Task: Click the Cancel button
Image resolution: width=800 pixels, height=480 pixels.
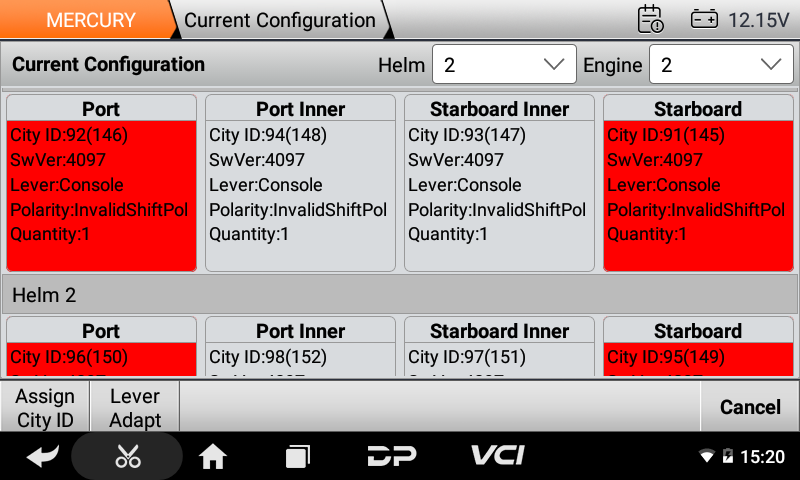Action: coord(750,407)
